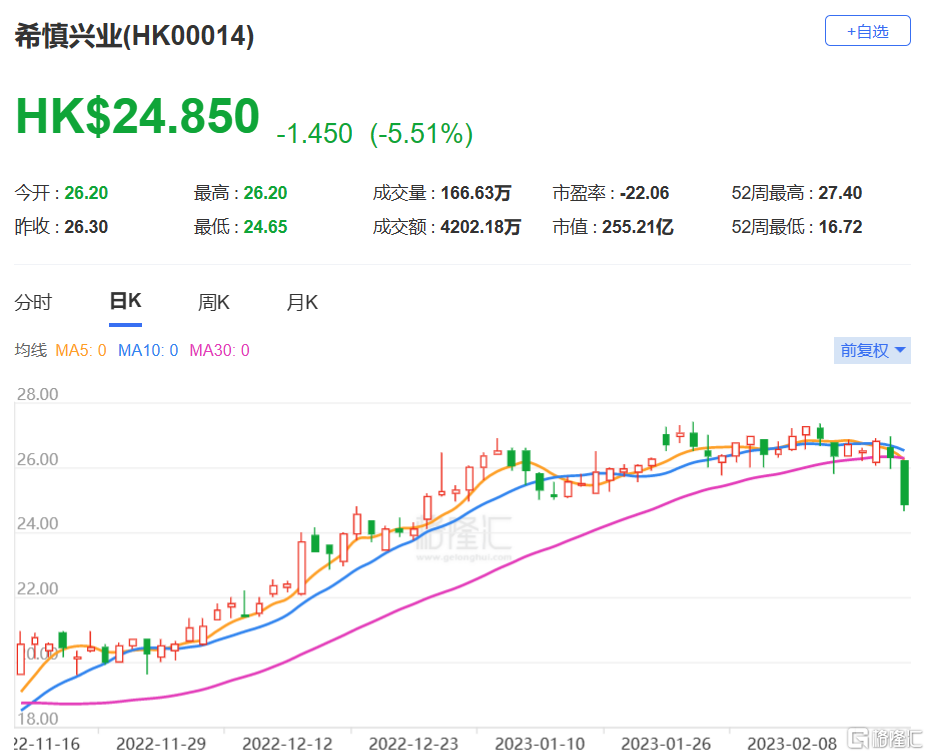
Task: Click the 28.00 price axis label
Action: click(x=37, y=395)
